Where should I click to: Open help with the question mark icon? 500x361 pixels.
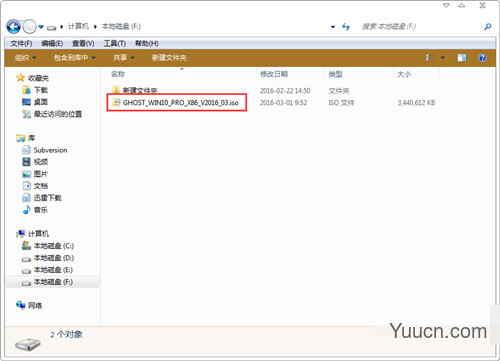(x=482, y=58)
